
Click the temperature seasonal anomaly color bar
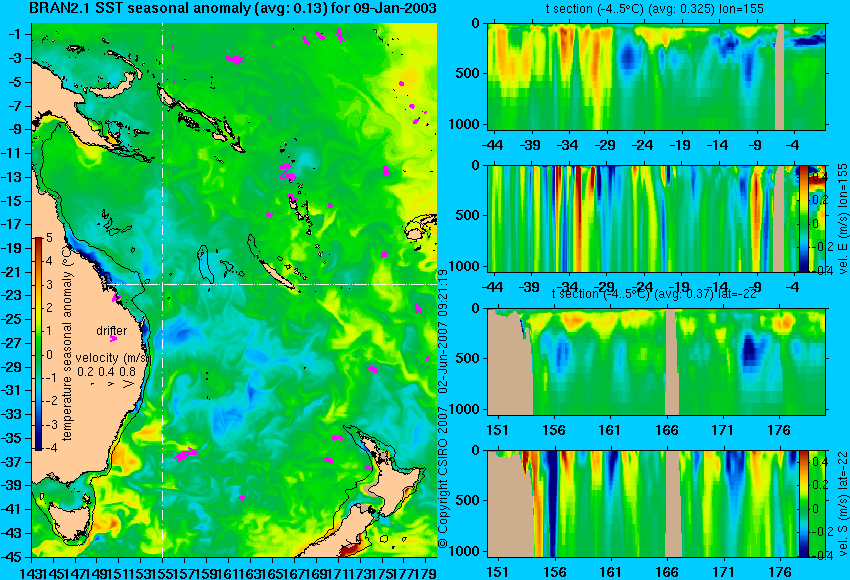coord(39,344)
